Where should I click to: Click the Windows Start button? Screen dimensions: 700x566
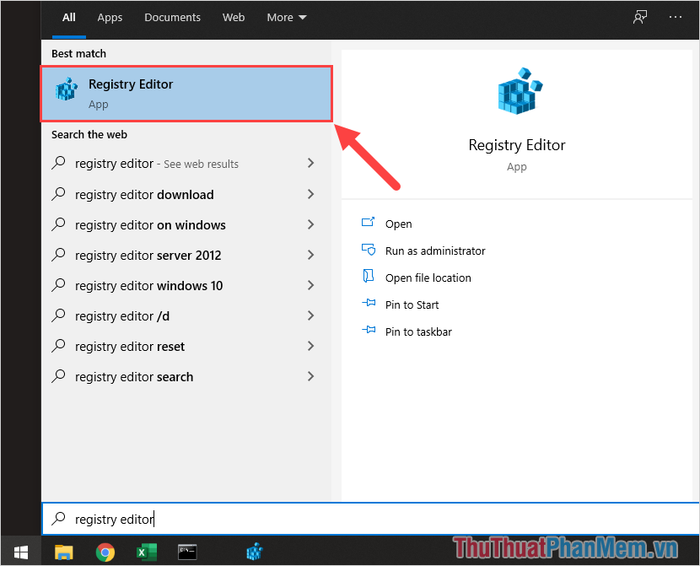tap(21, 552)
